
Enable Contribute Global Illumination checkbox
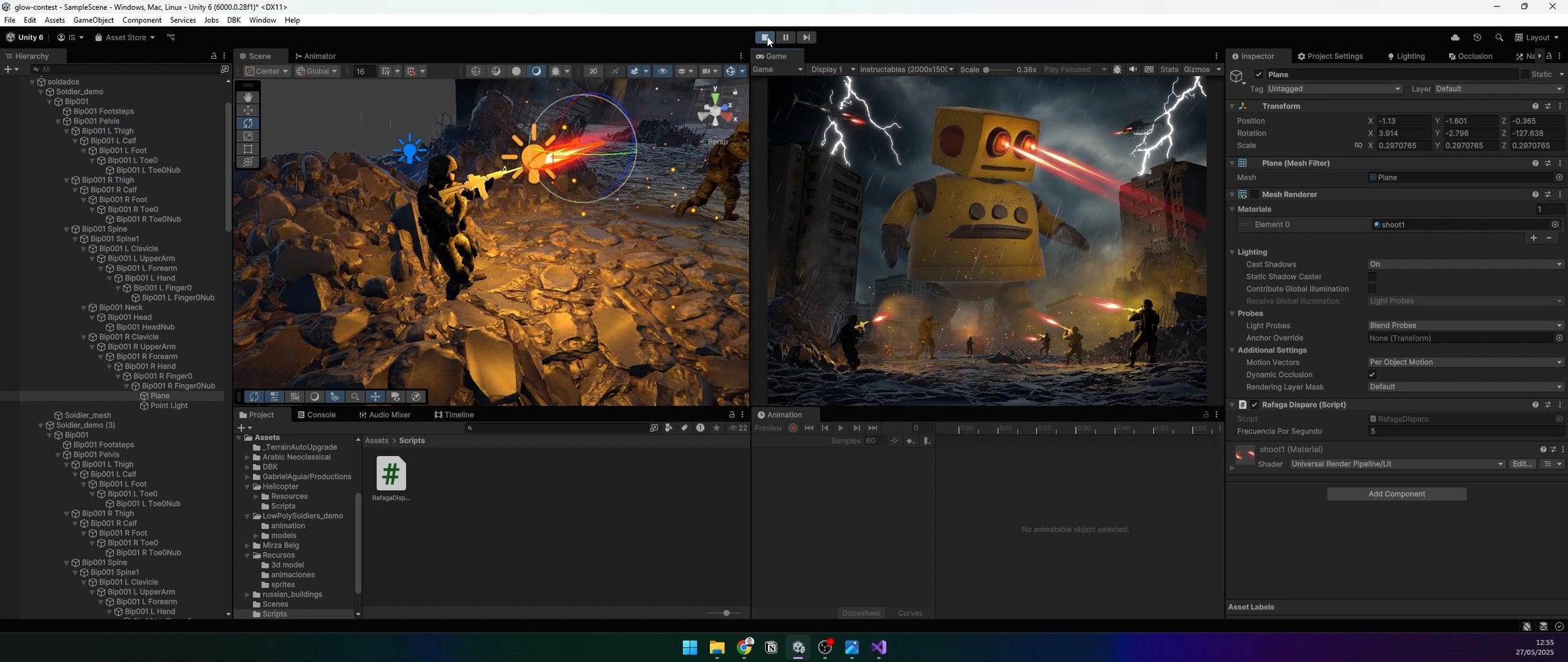tap(1372, 288)
